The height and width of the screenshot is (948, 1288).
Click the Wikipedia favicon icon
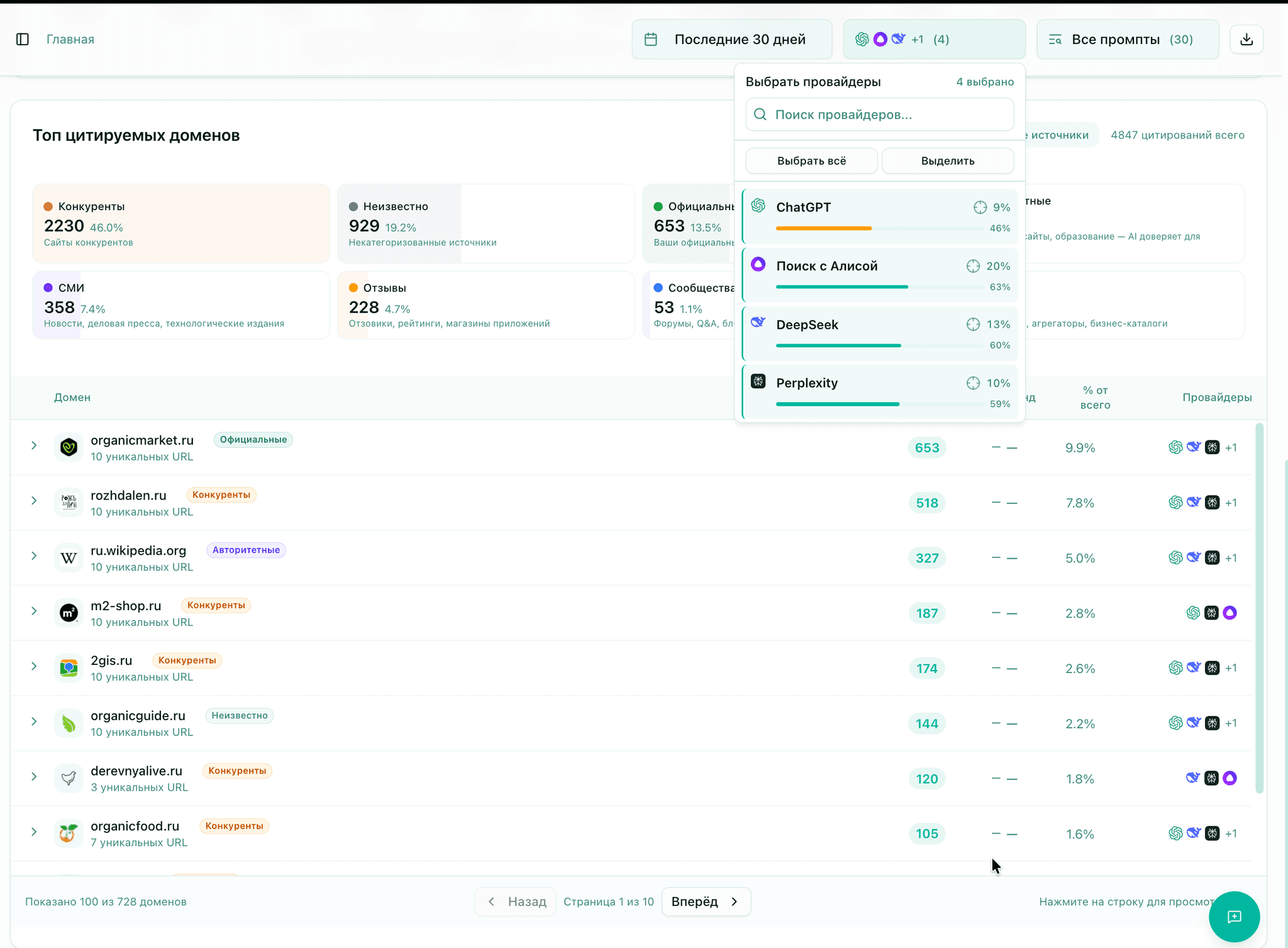pos(69,558)
